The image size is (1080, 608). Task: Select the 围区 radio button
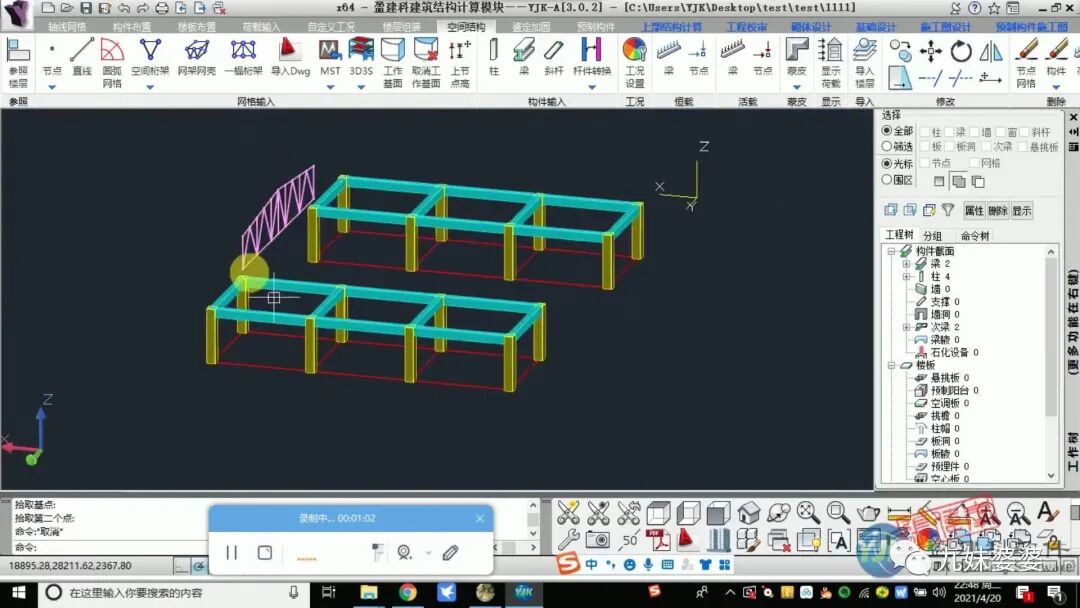(886, 179)
